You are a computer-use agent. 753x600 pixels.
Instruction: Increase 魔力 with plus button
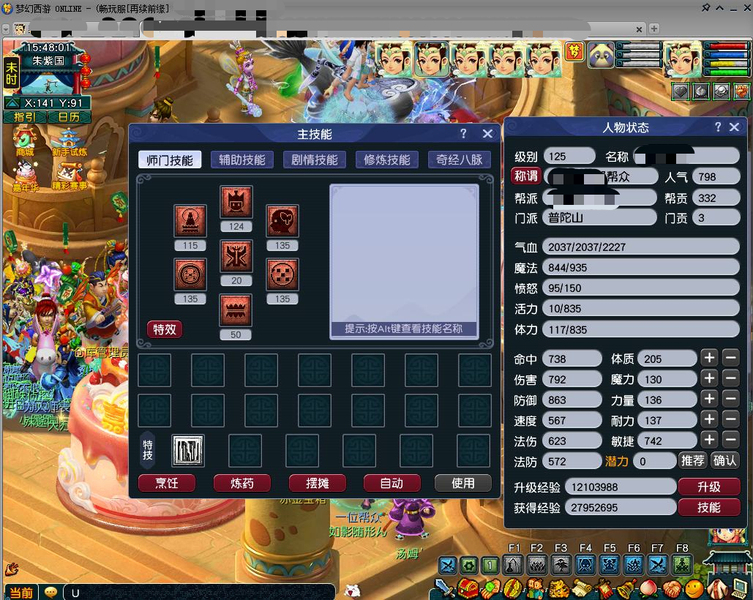[x=709, y=379]
